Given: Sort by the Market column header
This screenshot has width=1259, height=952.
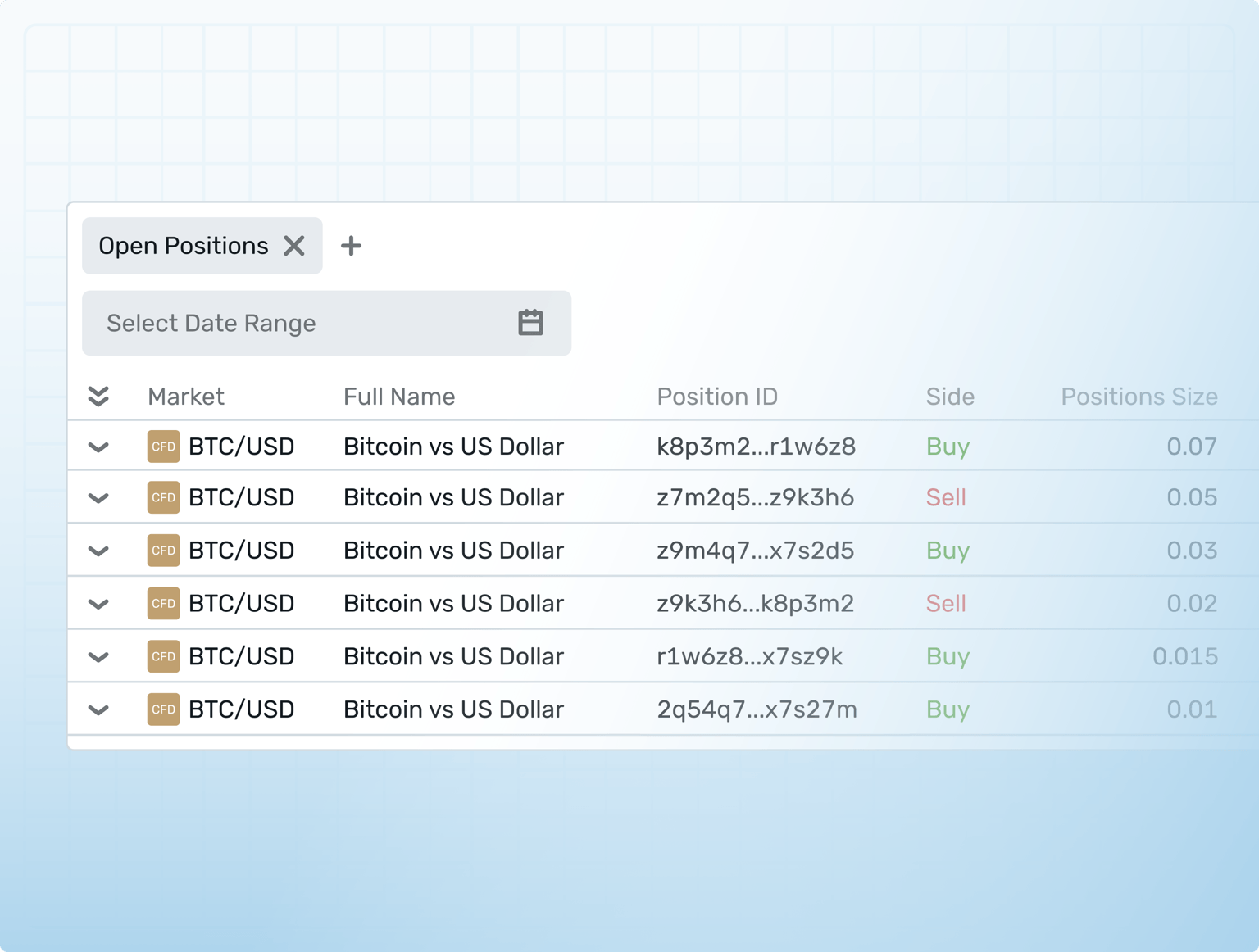Looking at the screenshot, I should (x=186, y=397).
